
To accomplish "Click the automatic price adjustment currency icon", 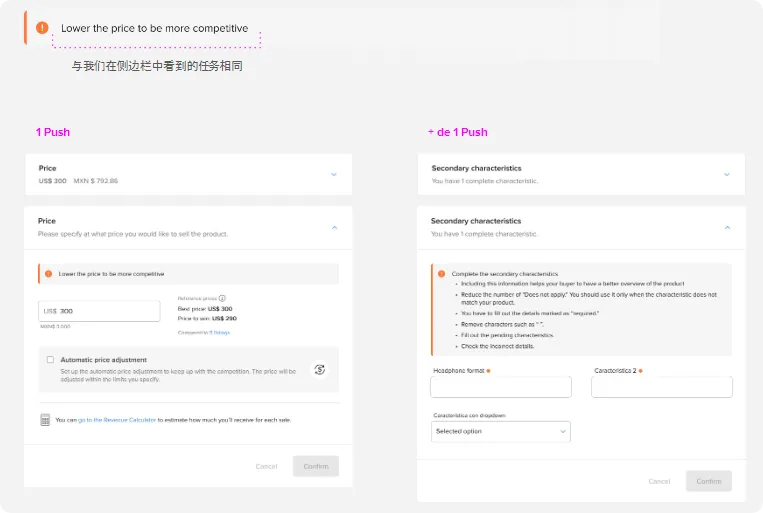I will coord(319,369).
